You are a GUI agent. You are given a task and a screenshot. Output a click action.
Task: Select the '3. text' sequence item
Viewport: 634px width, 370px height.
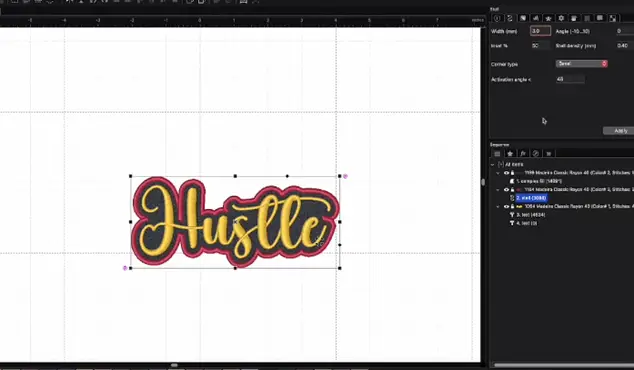tap(530, 215)
